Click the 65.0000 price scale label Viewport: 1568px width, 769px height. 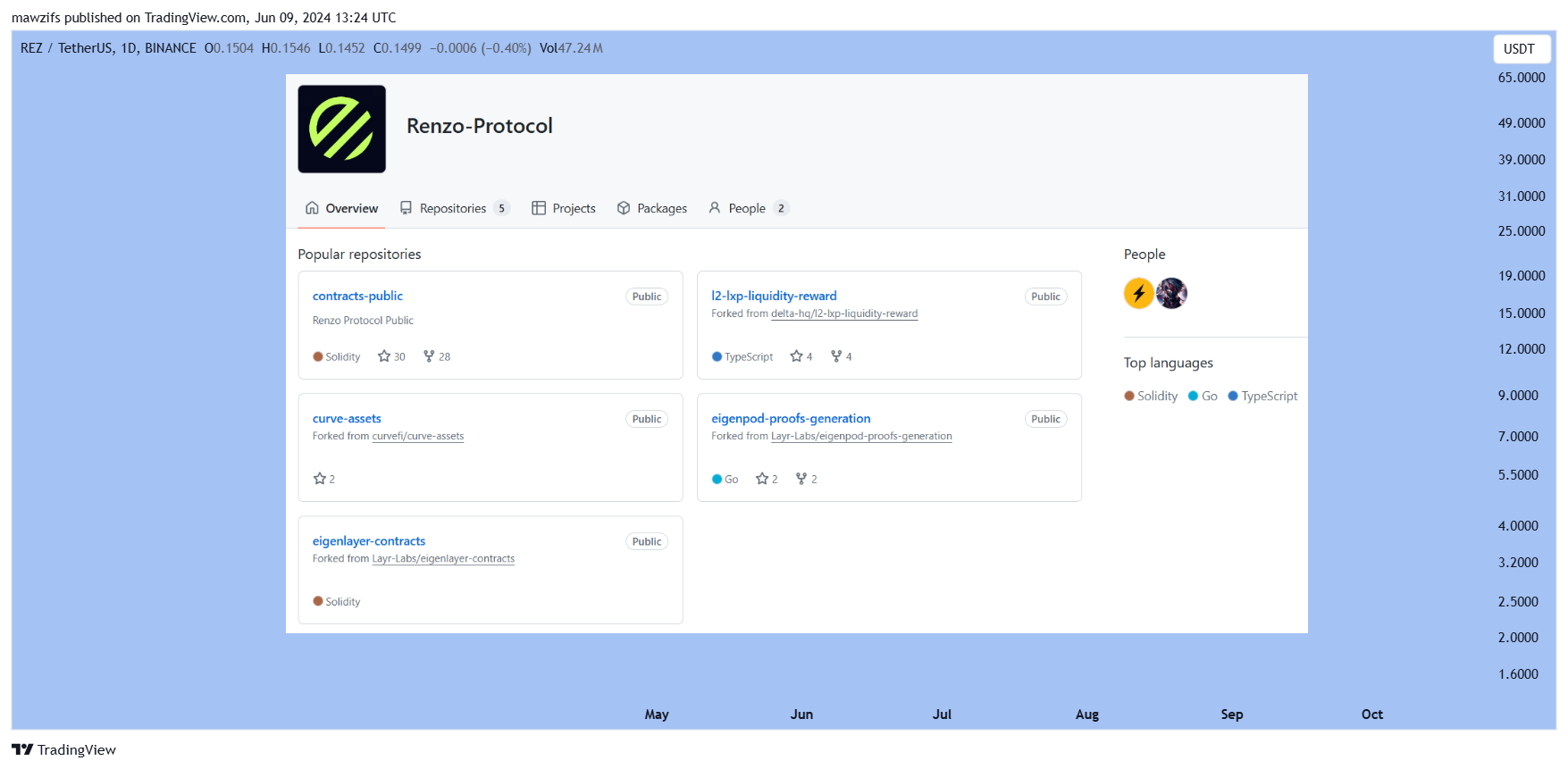[1522, 78]
